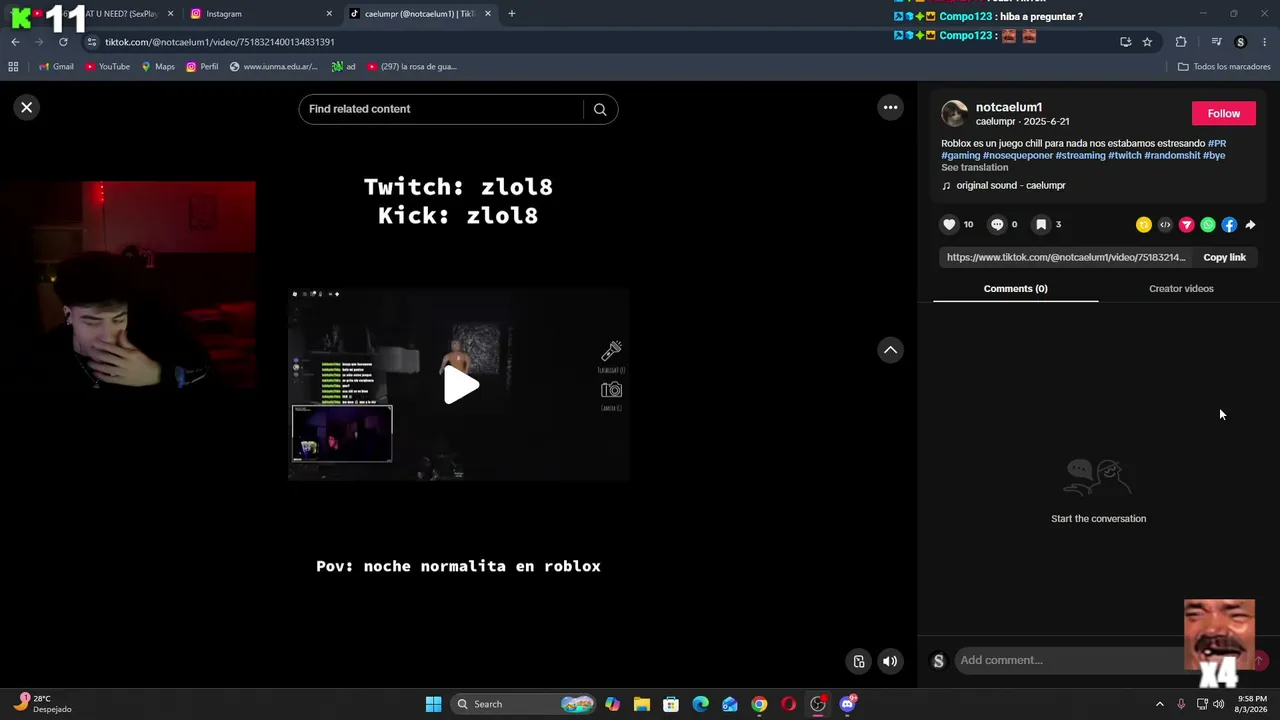Image resolution: width=1280 pixels, height=720 pixels.
Task: Focus the Find related content search box
Action: pyautogui.click(x=442, y=109)
